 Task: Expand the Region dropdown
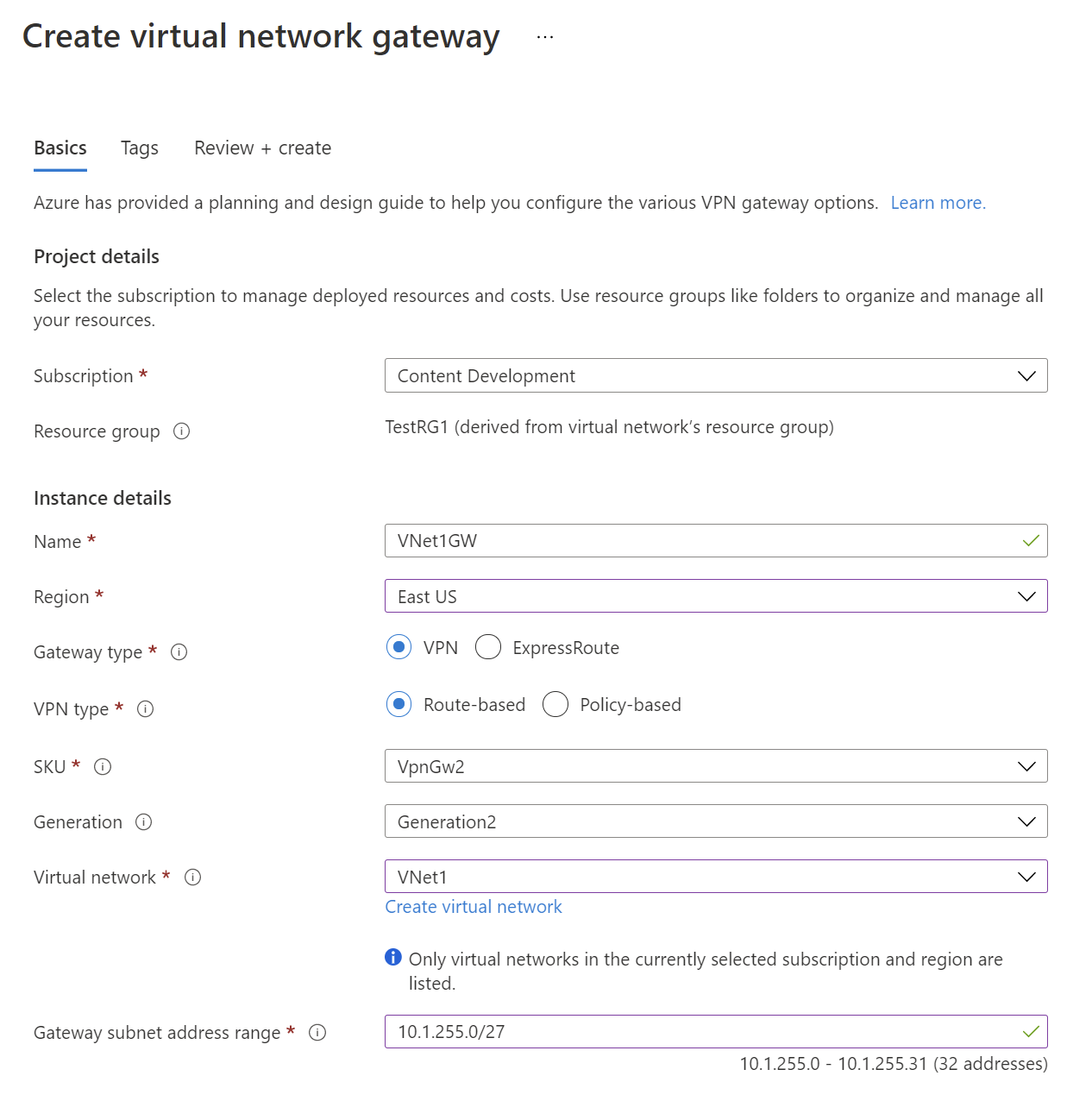point(715,596)
